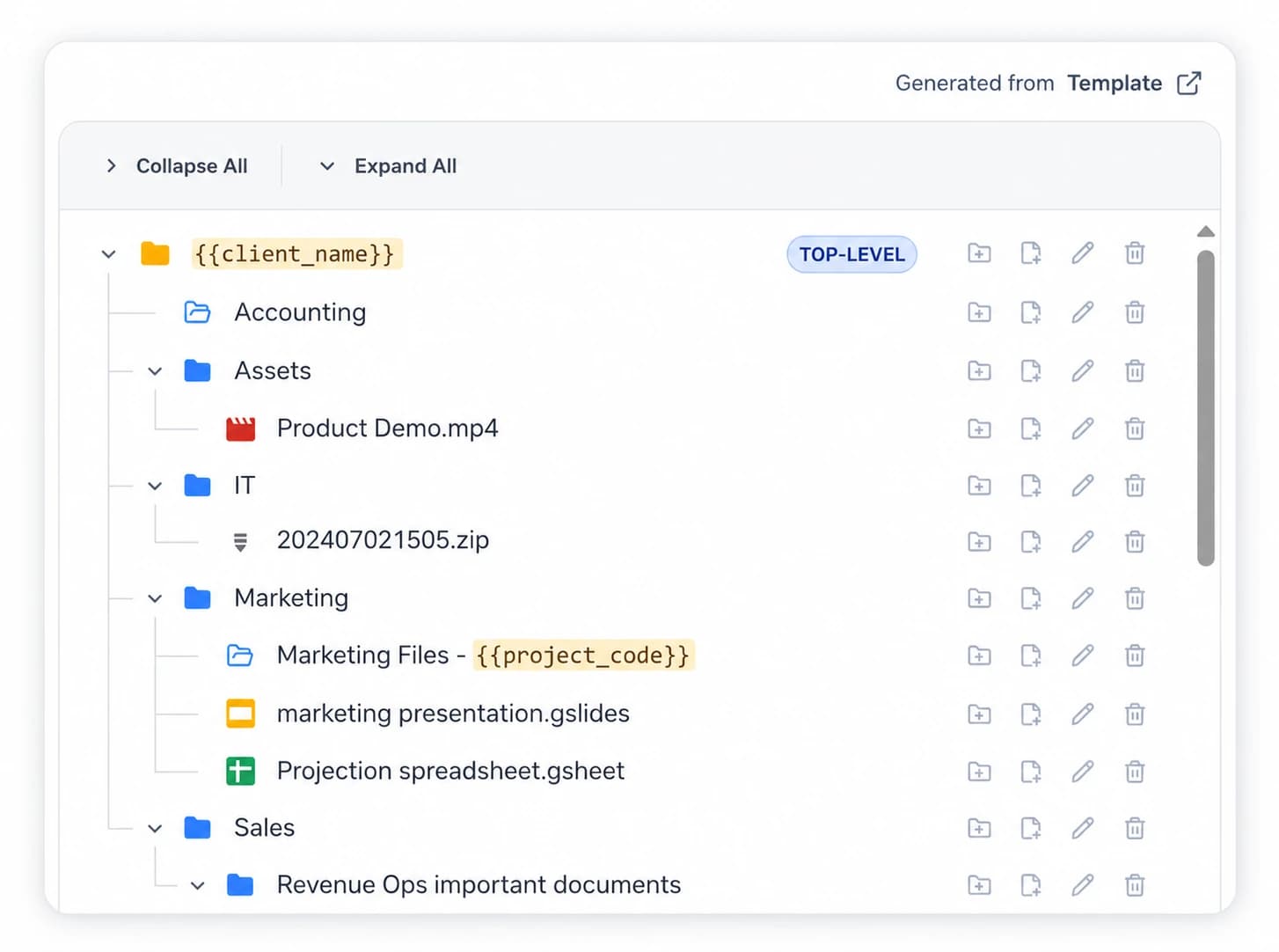Click the {{project_code}} variable tag

coord(583,655)
